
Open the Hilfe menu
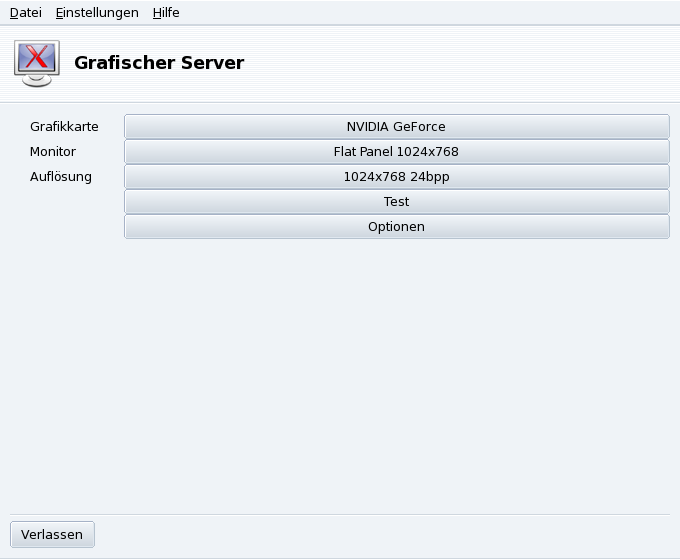(x=166, y=13)
